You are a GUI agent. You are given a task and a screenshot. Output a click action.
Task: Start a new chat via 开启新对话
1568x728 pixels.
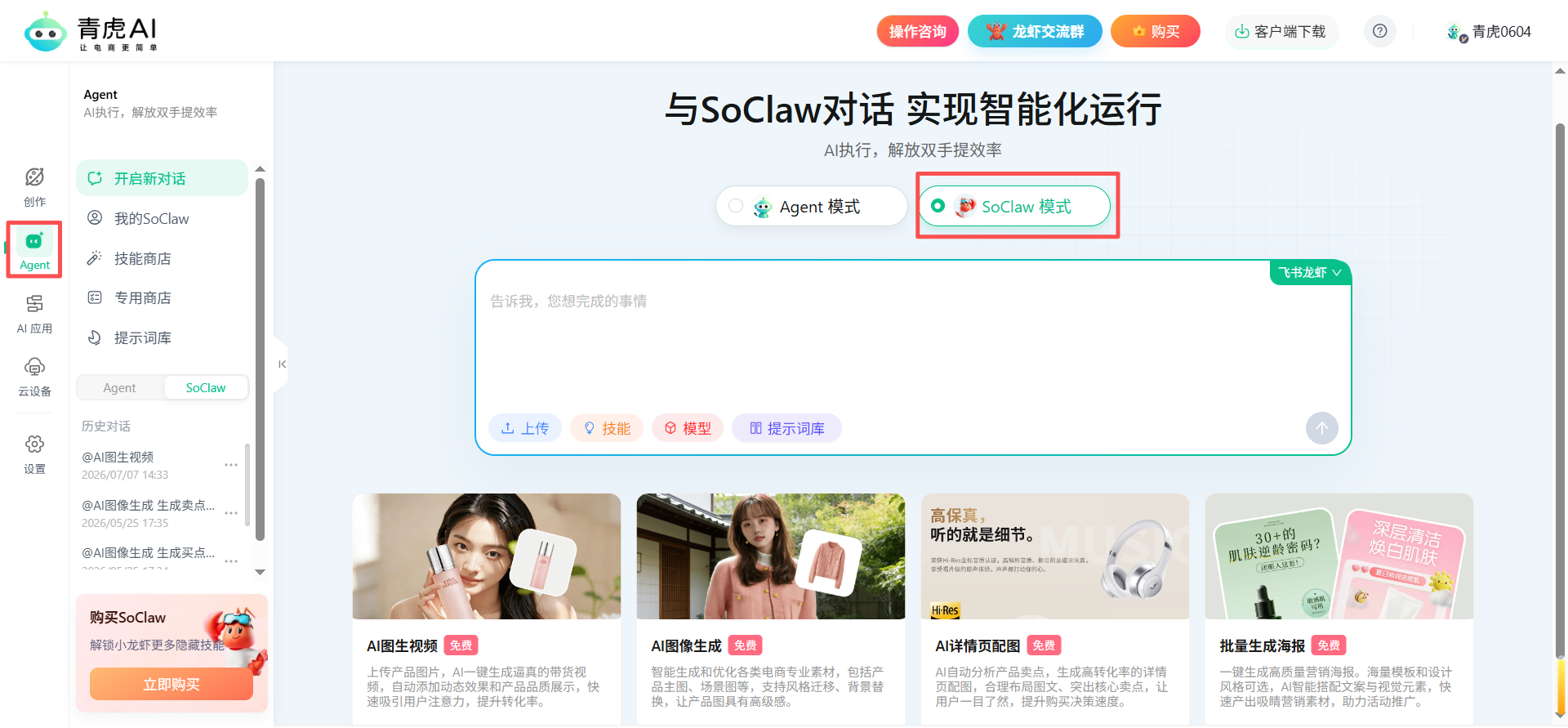pyautogui.click(x=162, y=178)
